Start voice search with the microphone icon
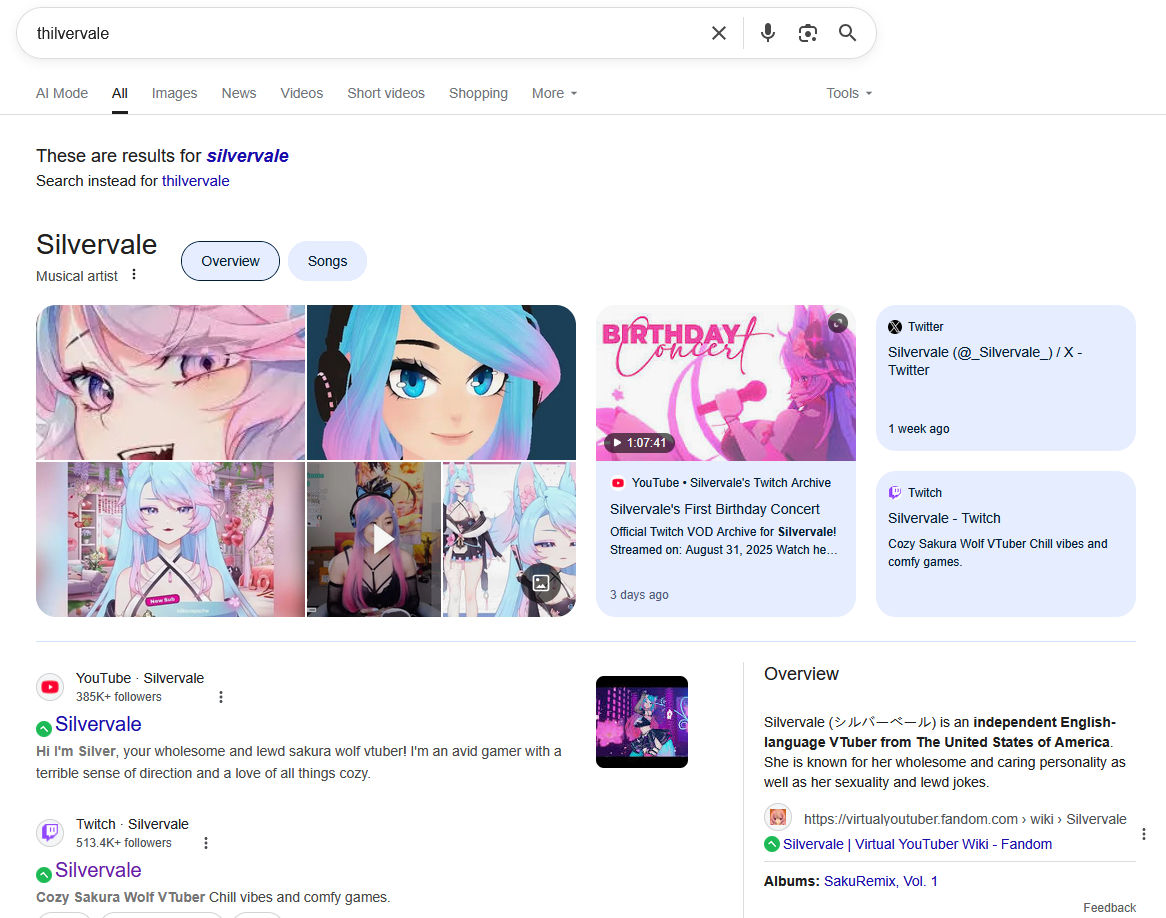 coord(768,33)
